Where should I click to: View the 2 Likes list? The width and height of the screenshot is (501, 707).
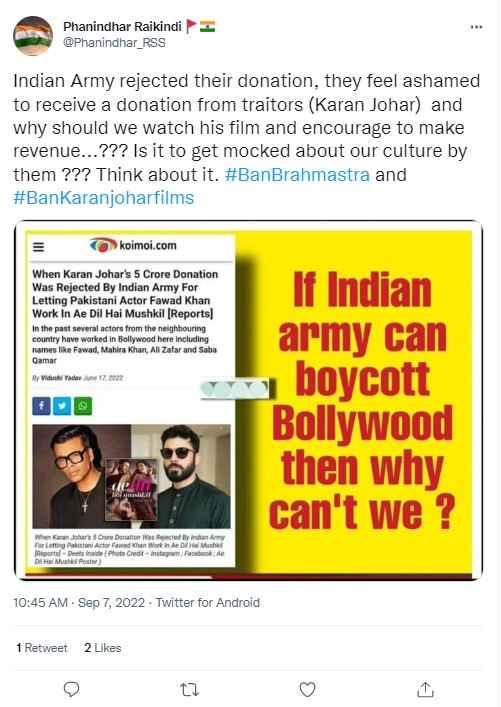pos(103,647)
